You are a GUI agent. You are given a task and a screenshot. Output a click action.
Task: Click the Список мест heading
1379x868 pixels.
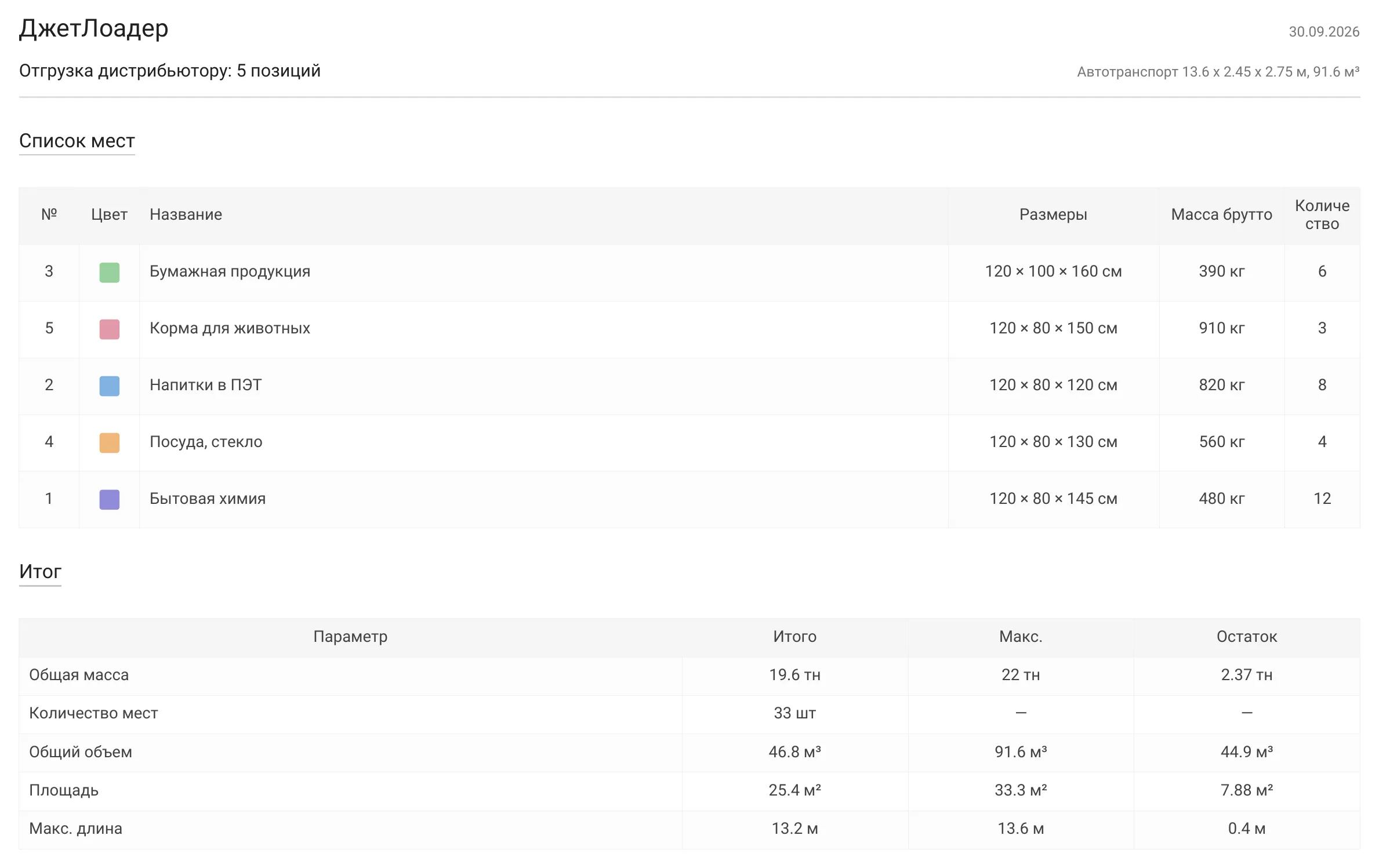point(77,141)
